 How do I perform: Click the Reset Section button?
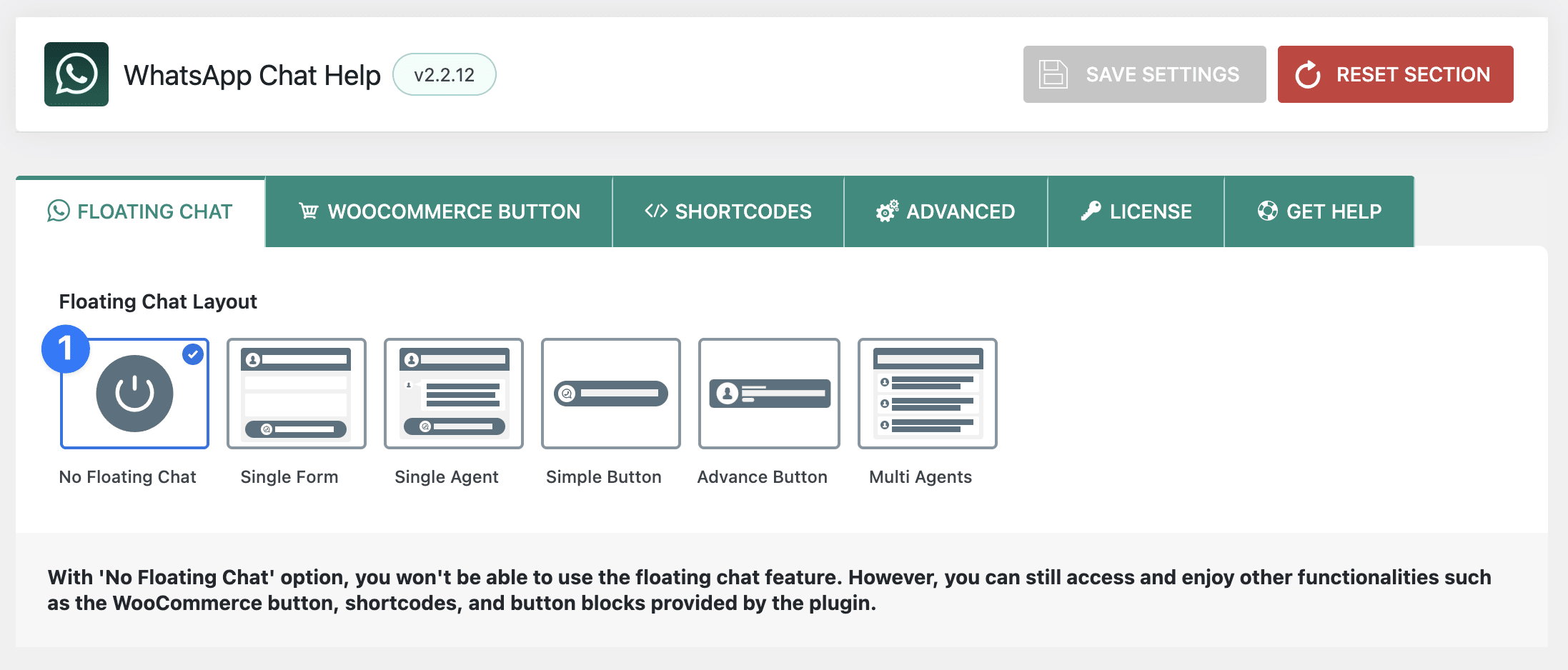coord(1395,74)
